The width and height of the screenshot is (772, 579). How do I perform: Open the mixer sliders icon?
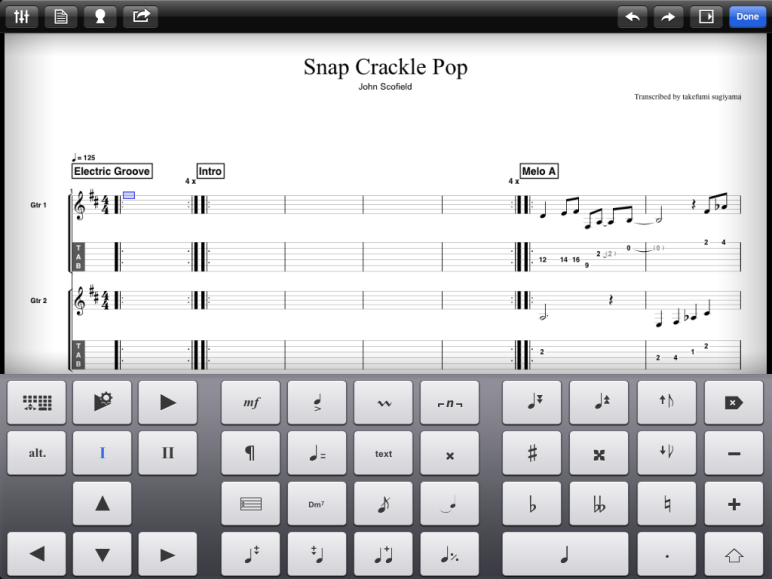point(22,16)
